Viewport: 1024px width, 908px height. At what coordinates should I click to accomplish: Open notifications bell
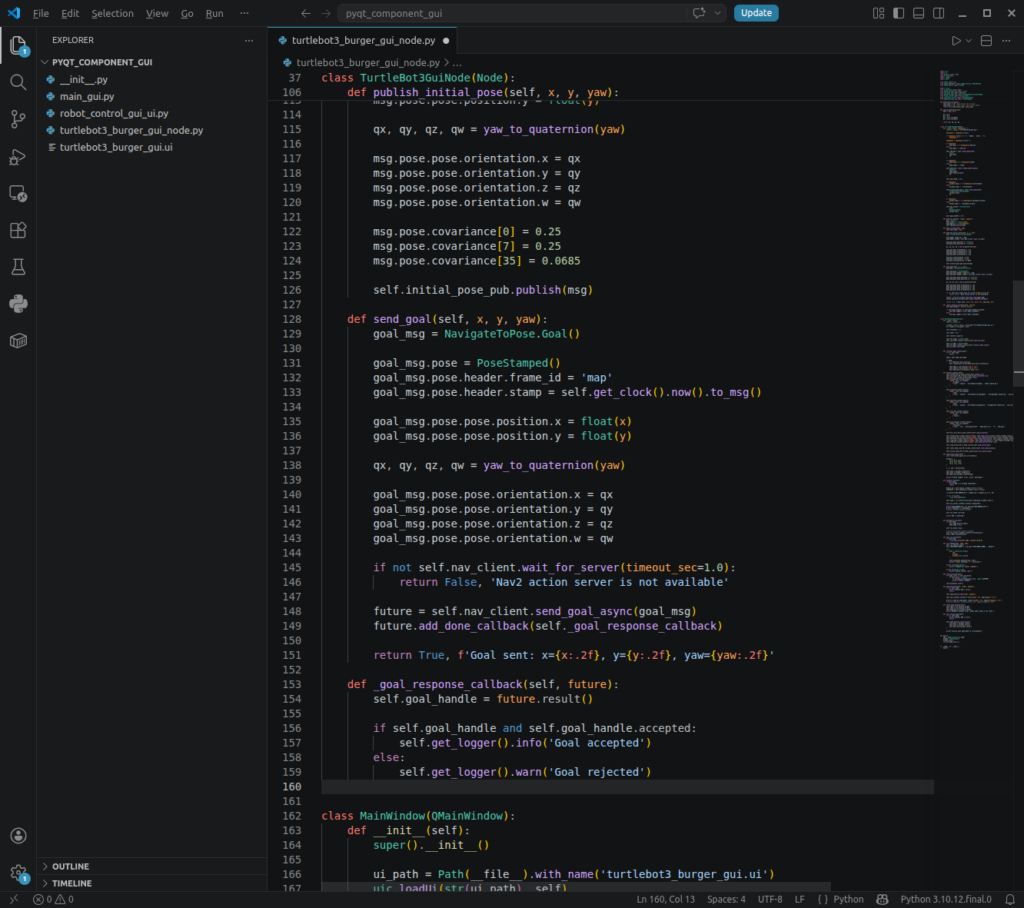click(1010, 900)
